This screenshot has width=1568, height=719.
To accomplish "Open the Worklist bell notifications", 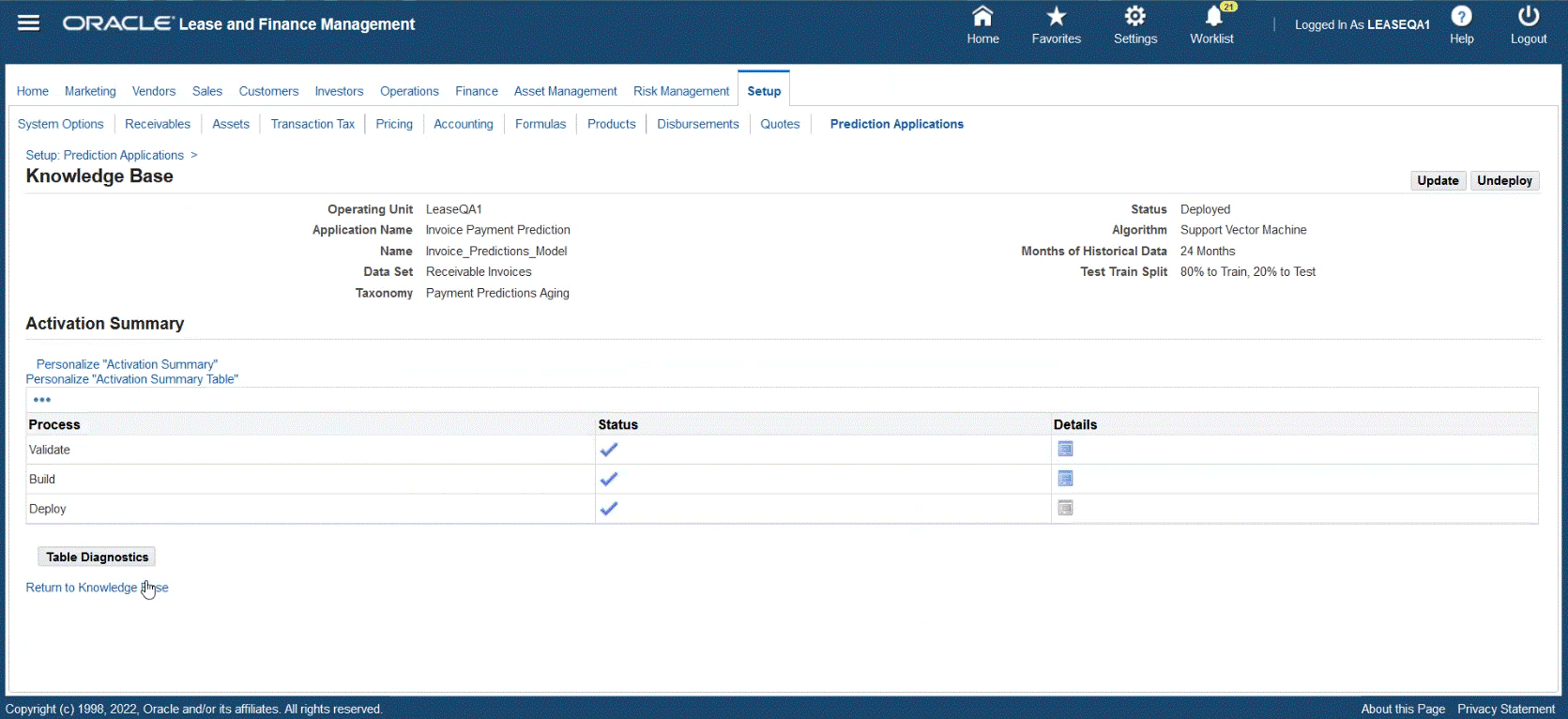I will pyautogui.click(x=1213, y=16).
